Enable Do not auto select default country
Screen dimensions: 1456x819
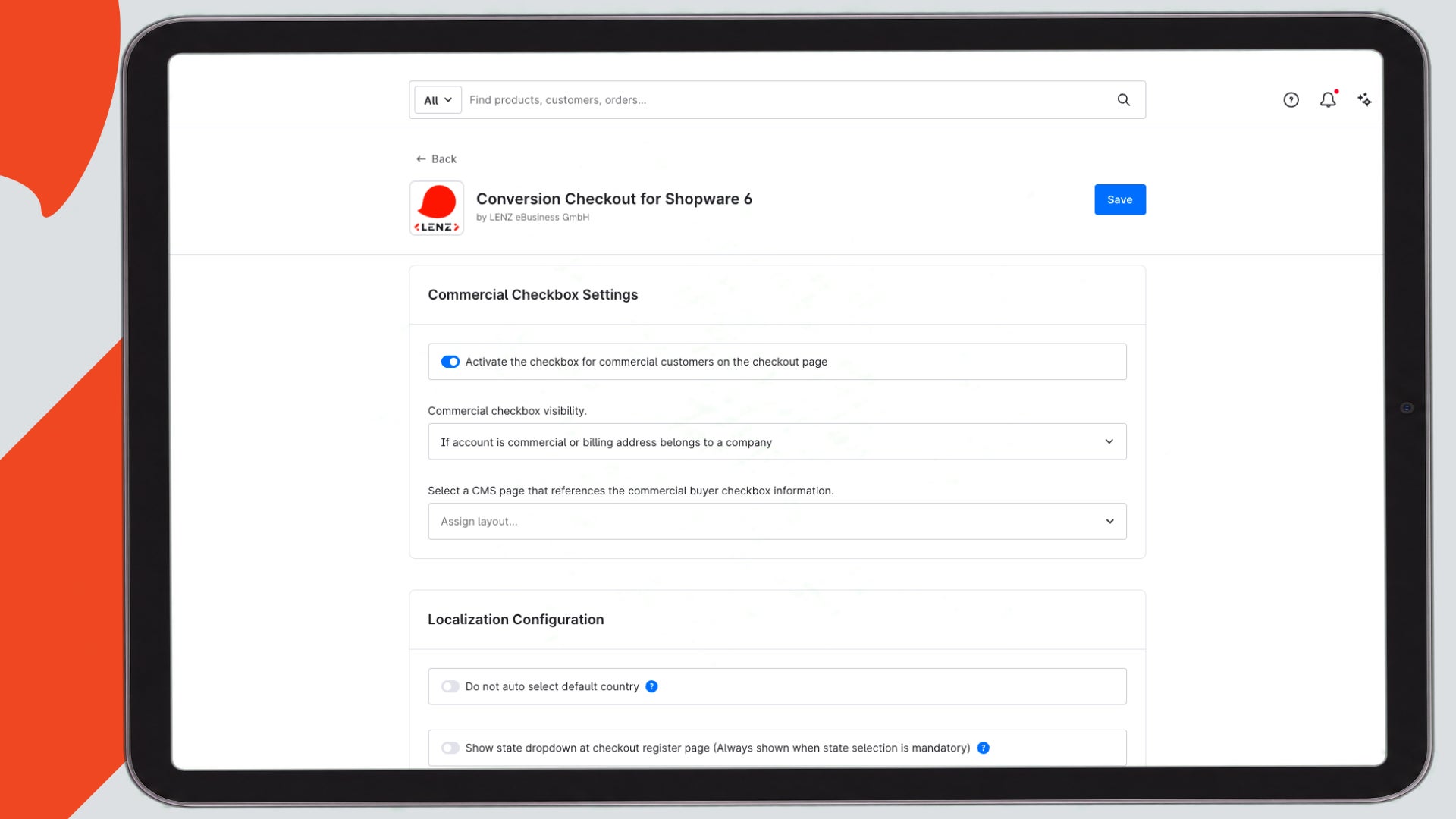450,686
